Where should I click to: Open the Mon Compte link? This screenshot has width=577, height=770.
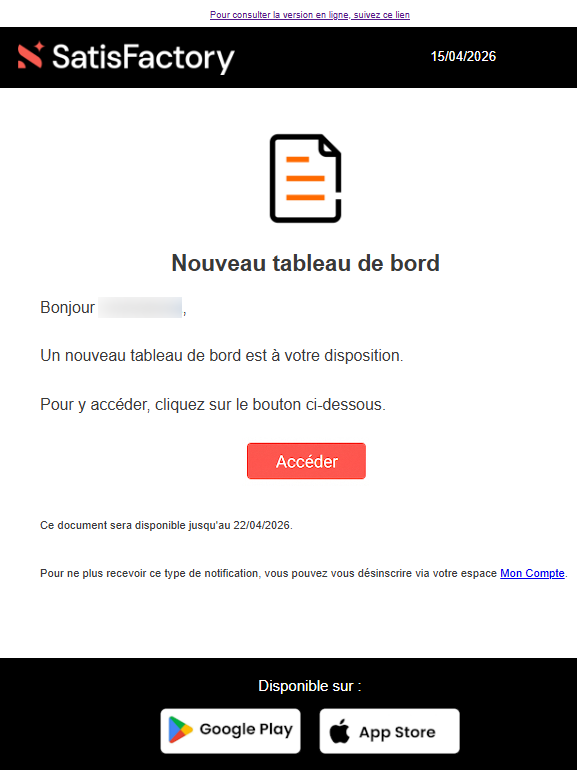(532, 573)
